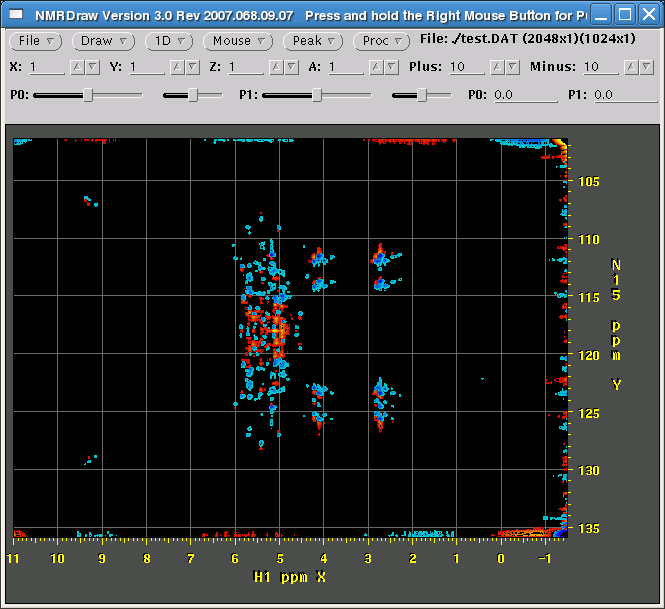Increase A value with up arrow
Image resolution: width=665 pixels, height=609 pixels.
(377, 67)
